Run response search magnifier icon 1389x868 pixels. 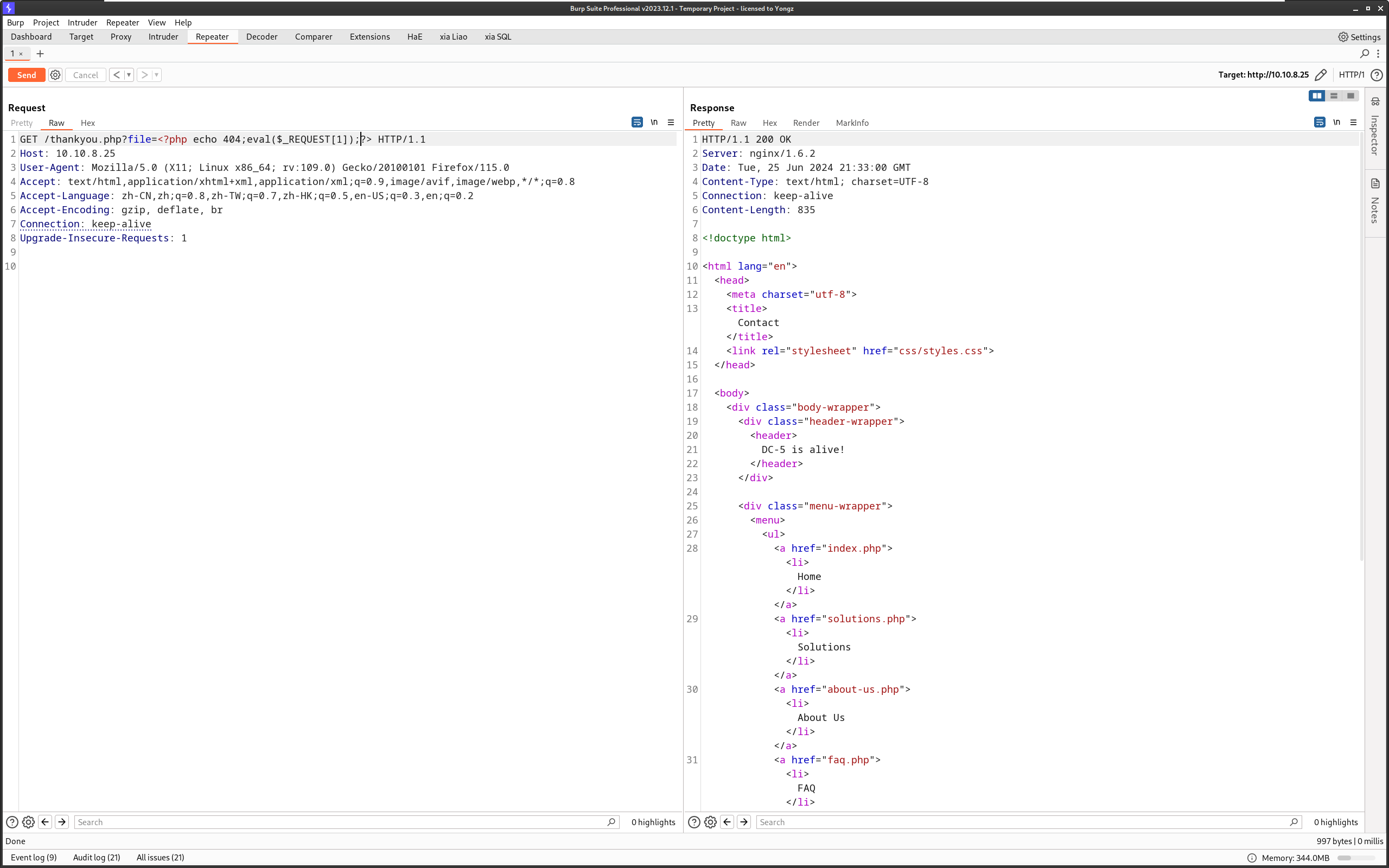(x=1294, y=822)
